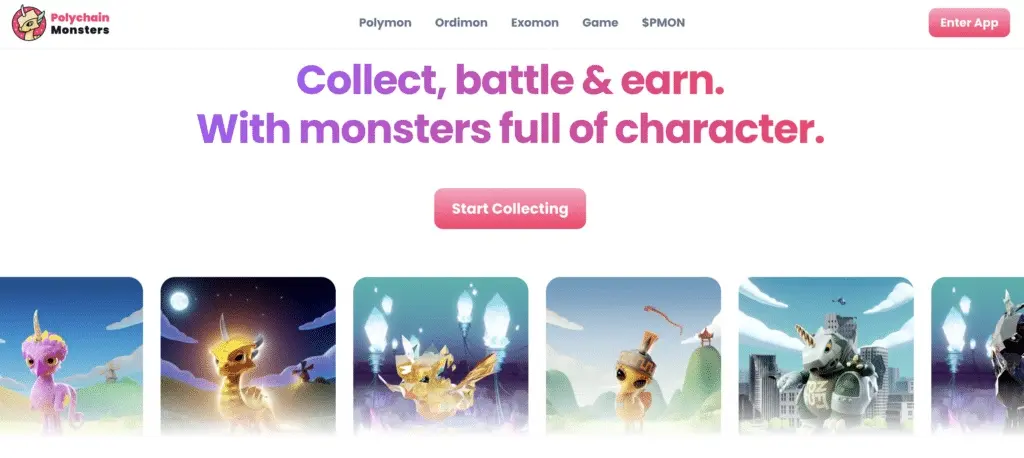Click the full moon in night card
Screen dimensions: 1024x458
click(x=180, y=301)
